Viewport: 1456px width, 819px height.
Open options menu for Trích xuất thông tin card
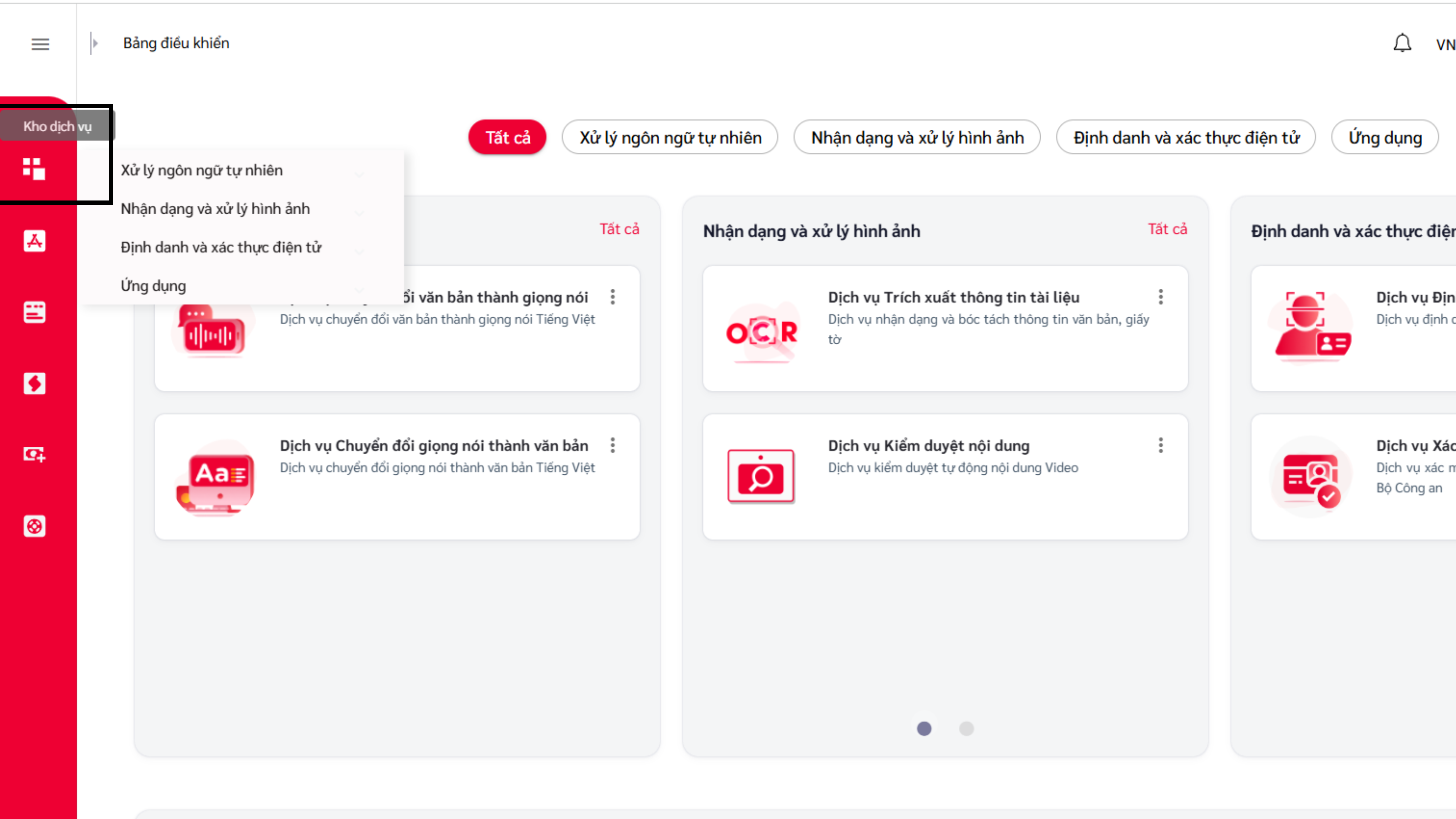(1161, 297)
